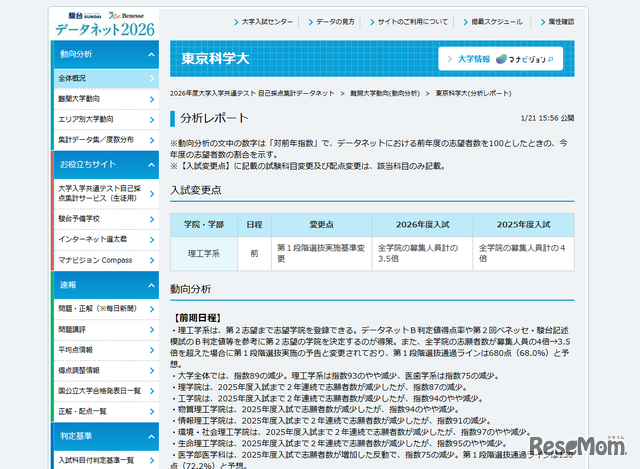Click the 【前期日程】 label

click(197, 318)
